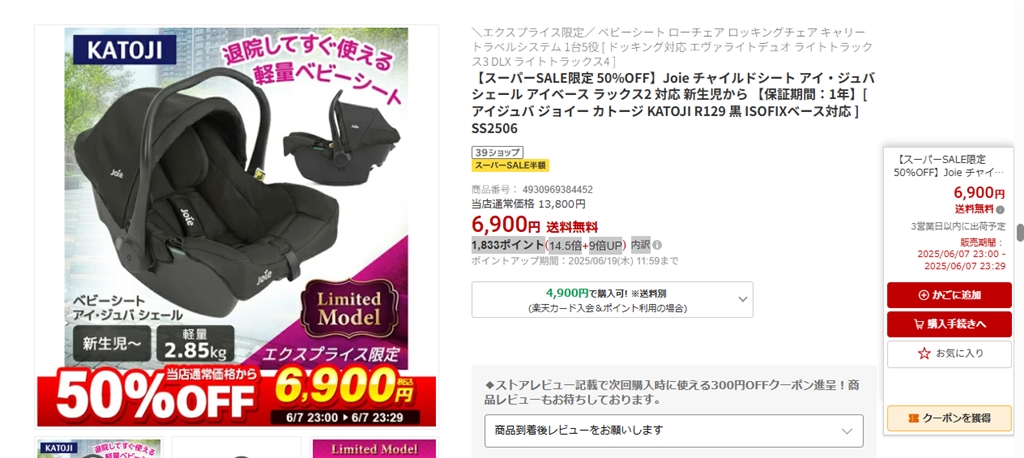This screenshot has width=1024, height=458.
Task: Click the coupon ticket icon on クーポンを獲得
Action: point(913,418)
